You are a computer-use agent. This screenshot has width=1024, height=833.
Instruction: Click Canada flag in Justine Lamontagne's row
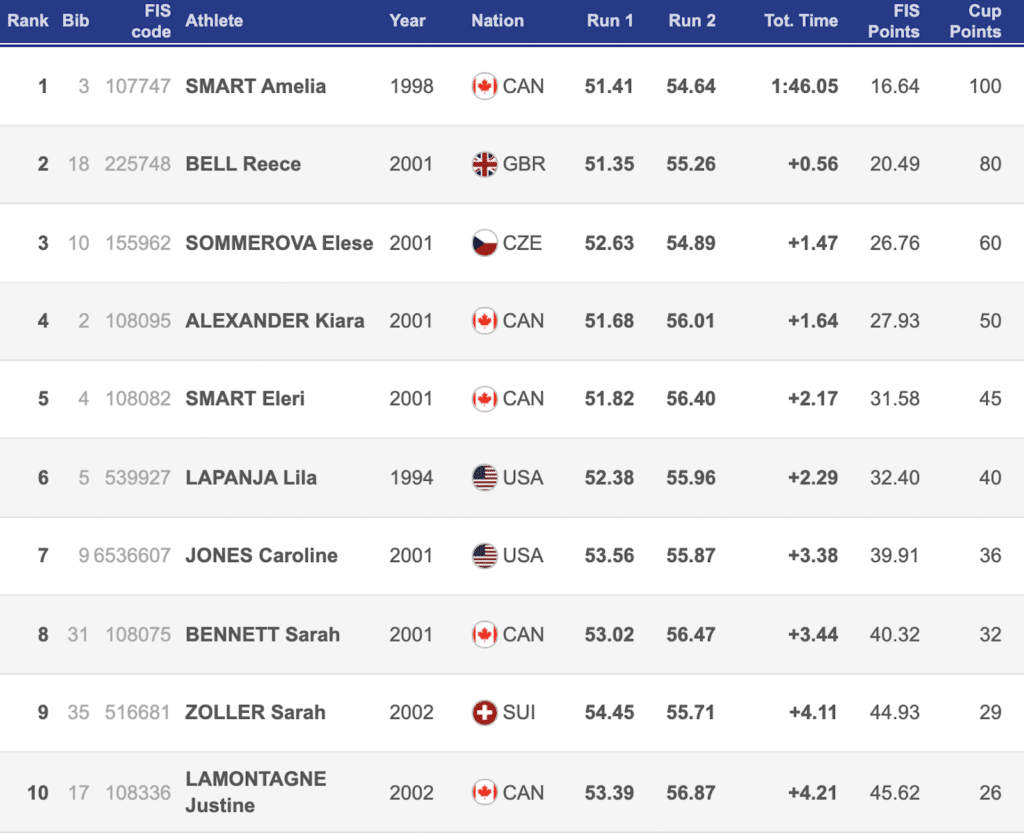click(x=484, y=793)
